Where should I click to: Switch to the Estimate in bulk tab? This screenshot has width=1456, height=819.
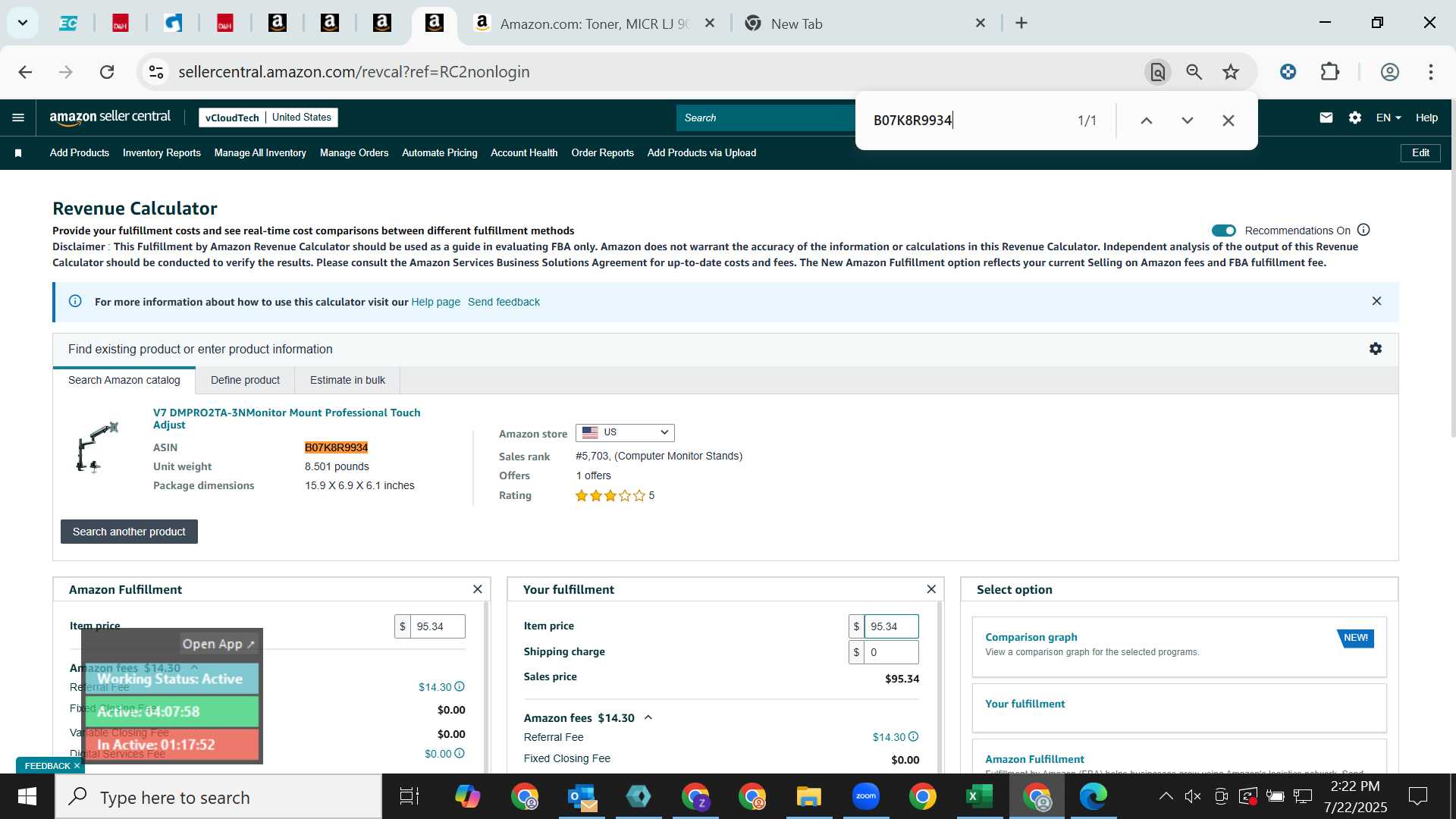pos(347,380)
